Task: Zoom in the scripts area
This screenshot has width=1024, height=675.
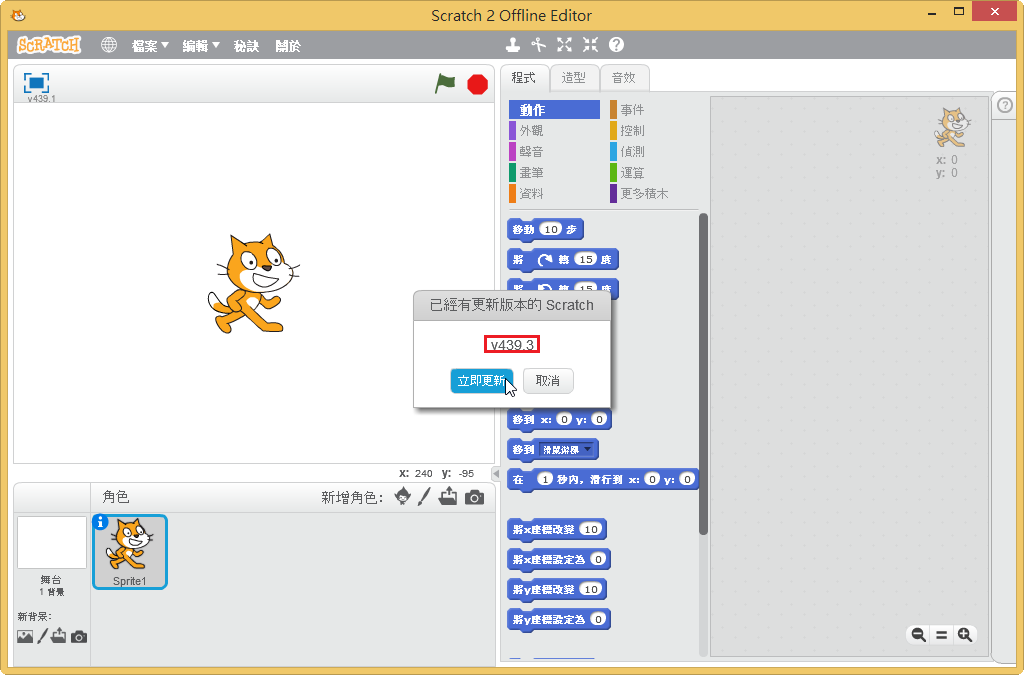Action: click(965, 635)
